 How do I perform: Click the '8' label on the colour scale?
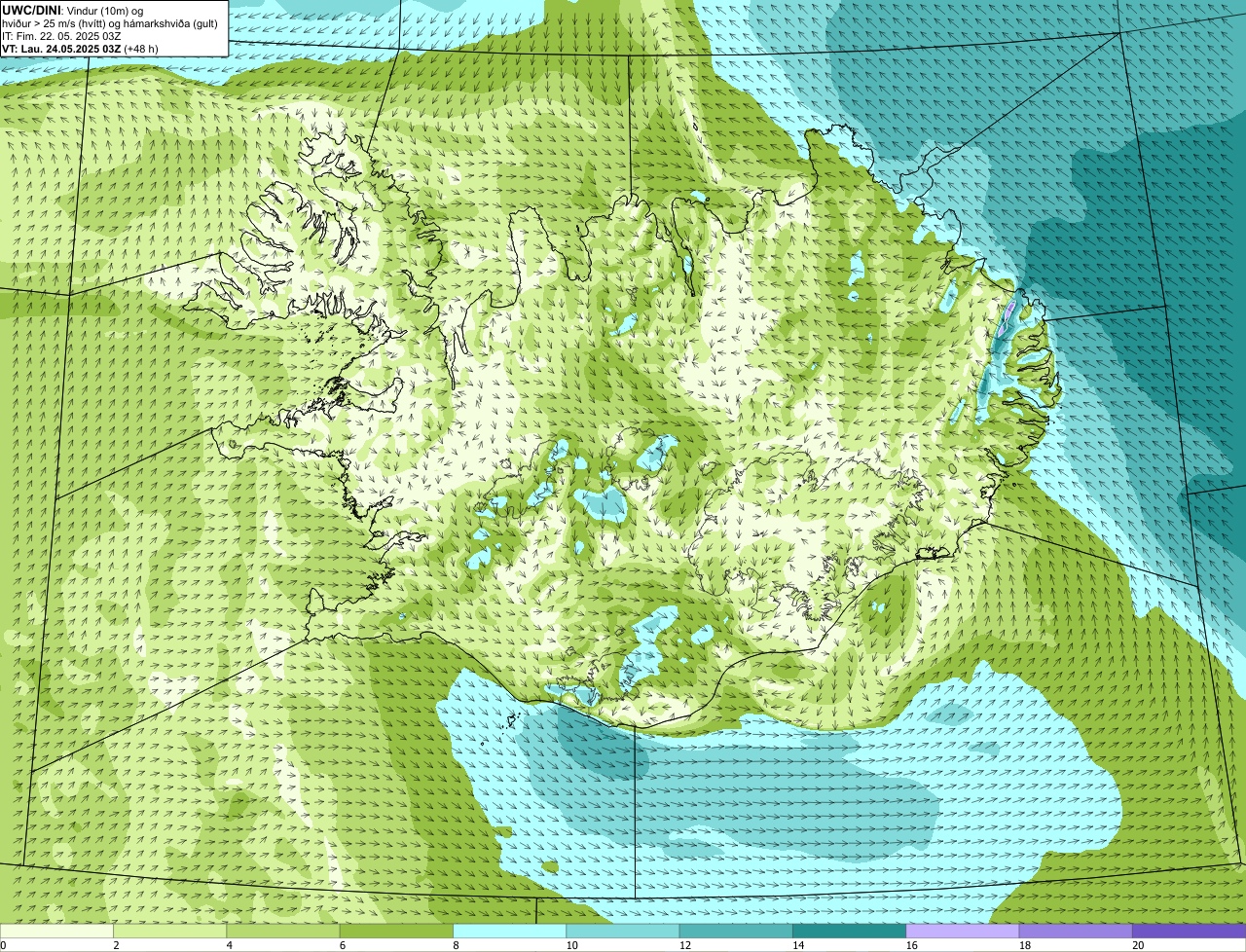coord(456,945)
